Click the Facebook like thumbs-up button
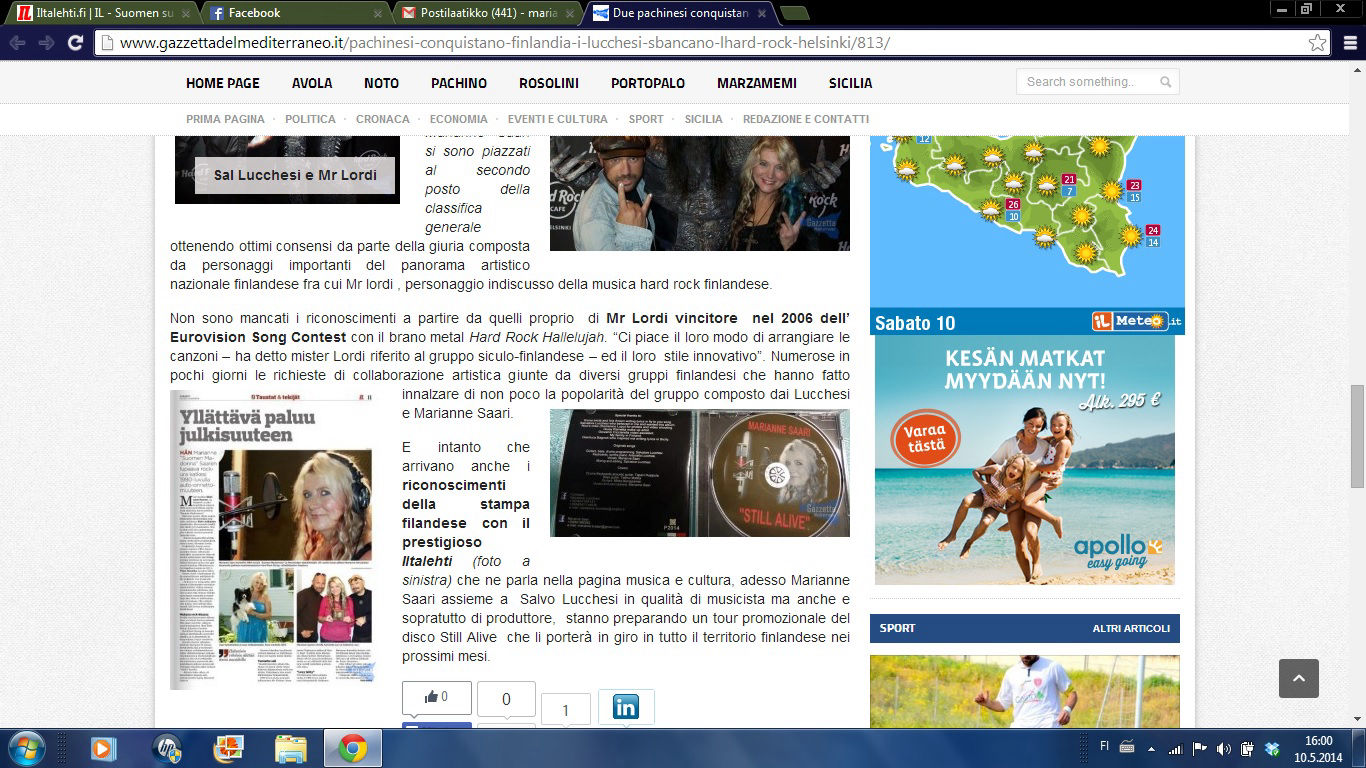The image size is (1366, 768). click(436, 697)
